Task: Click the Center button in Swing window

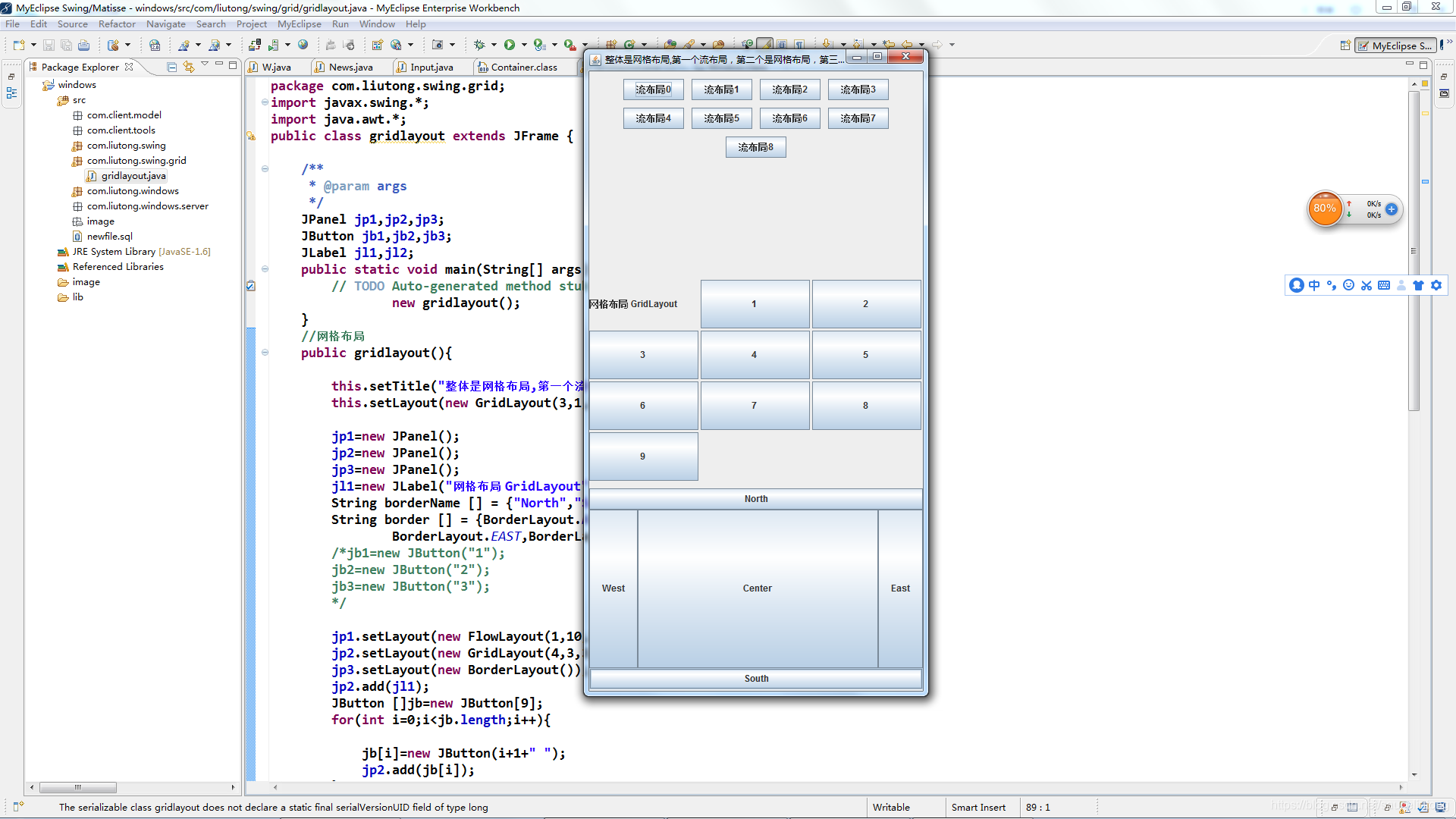Action: click(758, 588)
